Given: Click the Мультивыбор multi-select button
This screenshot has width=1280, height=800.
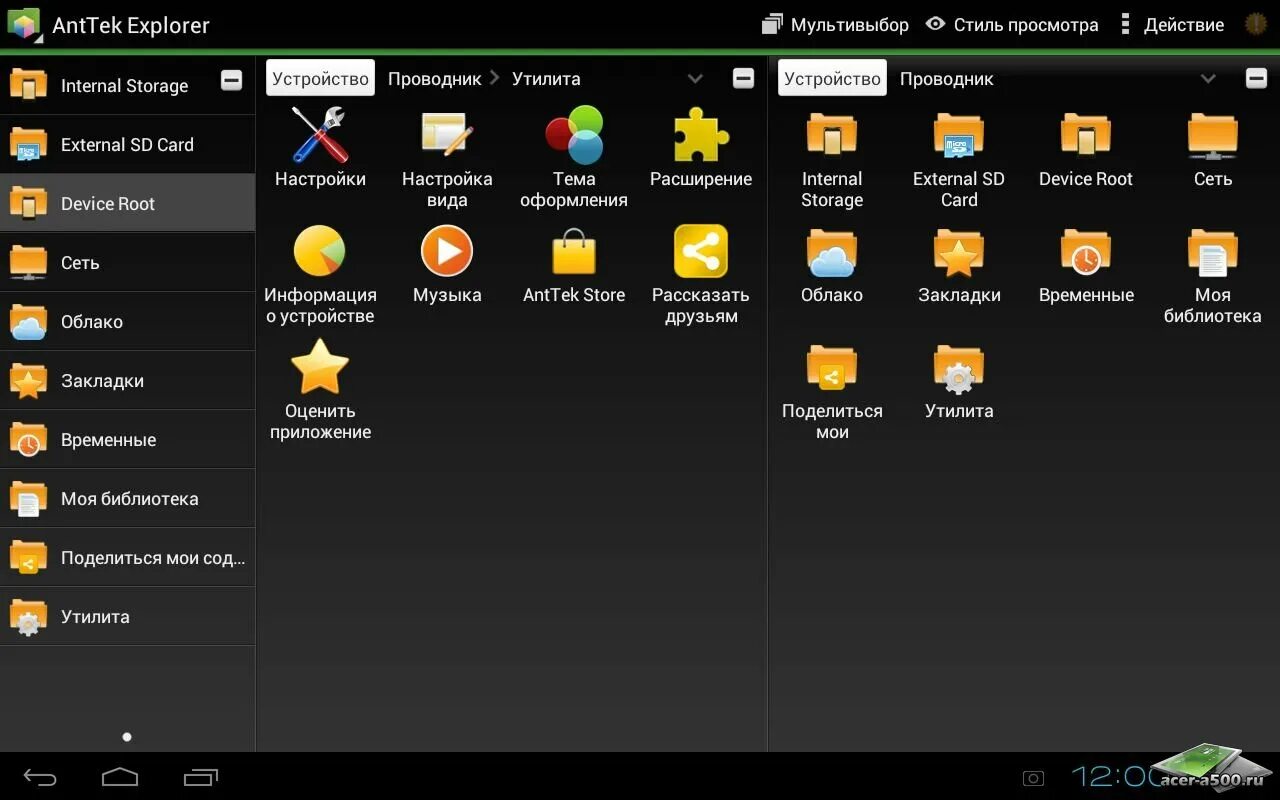Looking at the screenshot, I should [x=835, y=25].
